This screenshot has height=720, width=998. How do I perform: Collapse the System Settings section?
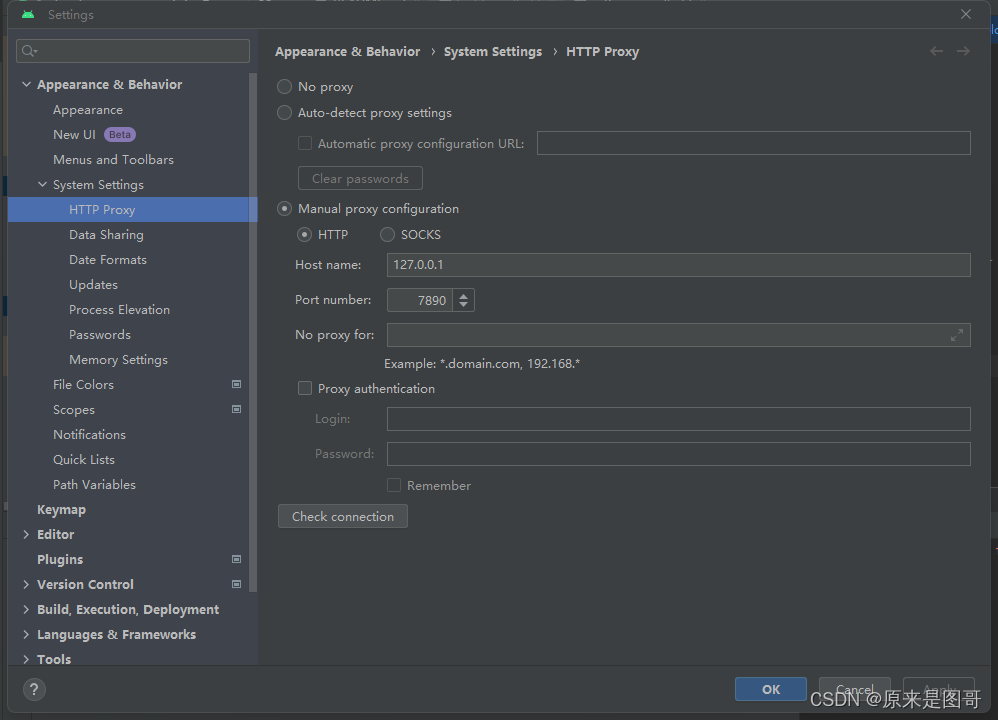tap(42, 184)
